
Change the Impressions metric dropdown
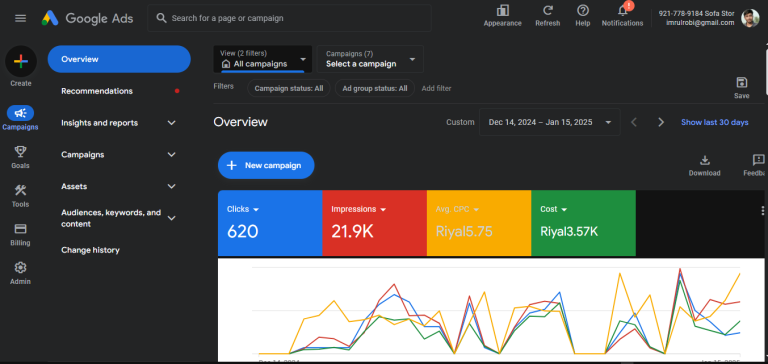[x=359, y=209]
